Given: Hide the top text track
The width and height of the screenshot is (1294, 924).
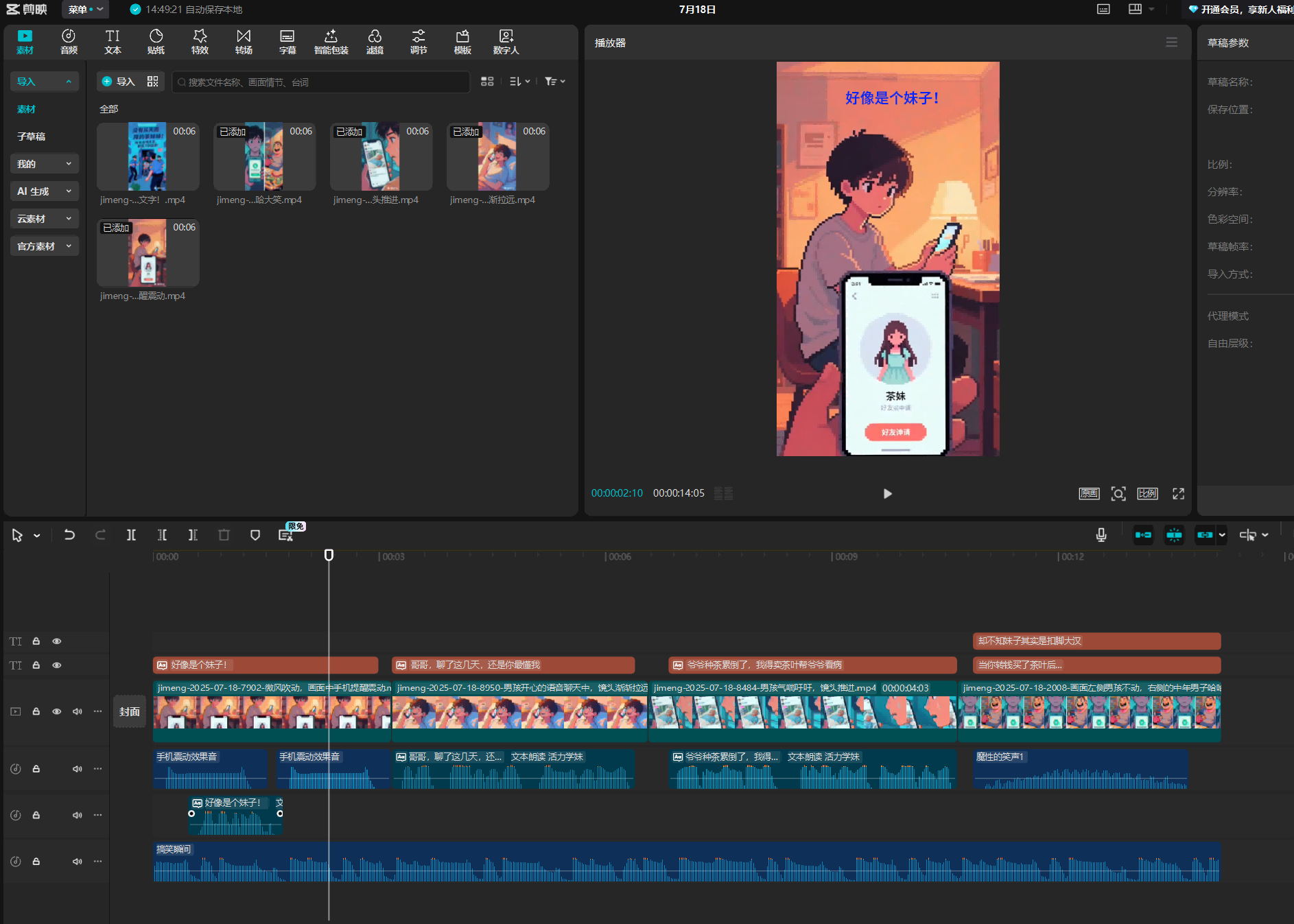Looking at the screenshot, I should click(x=57, y=641).
